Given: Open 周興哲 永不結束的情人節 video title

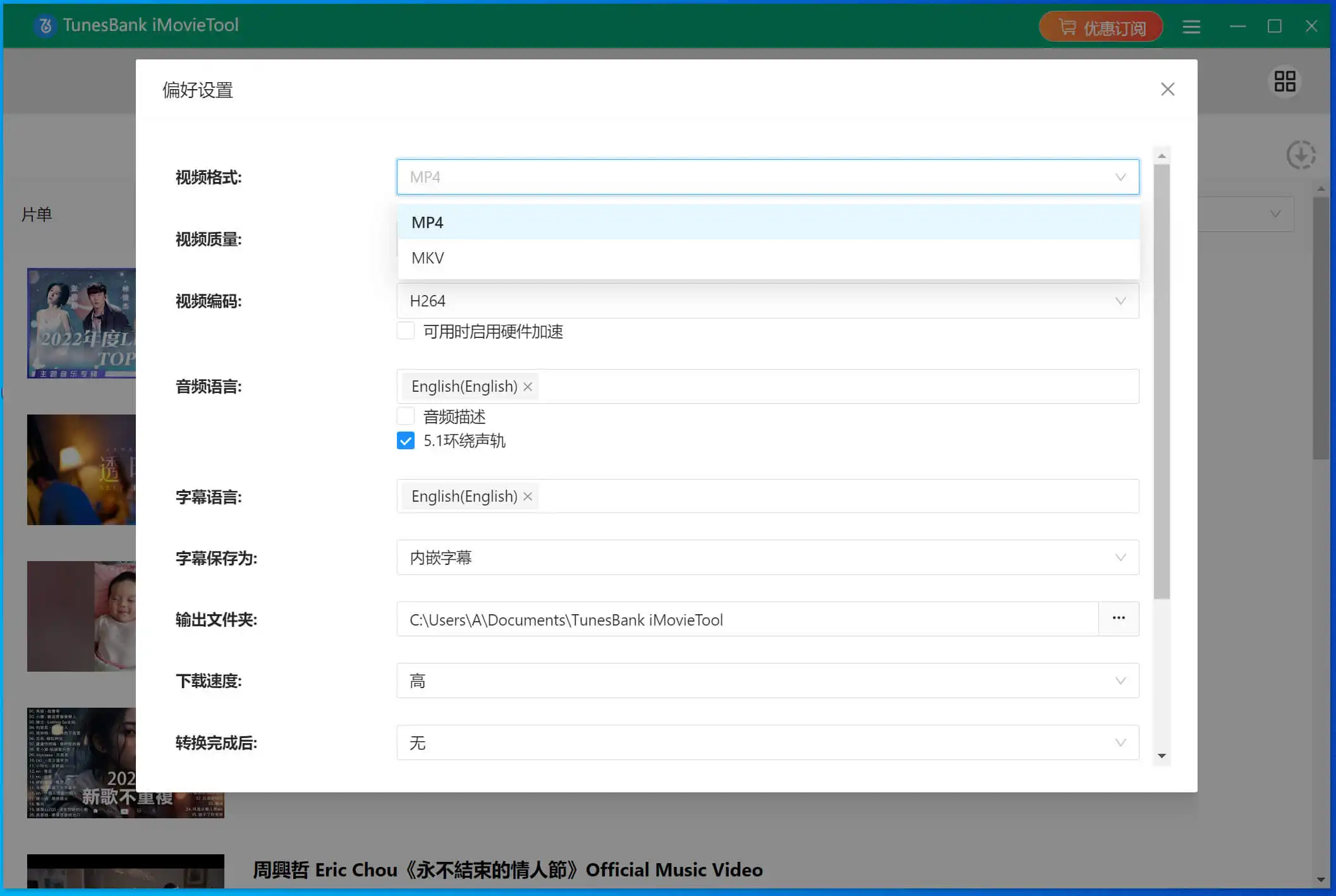Looking at the screenshot, I should [507, 870].
